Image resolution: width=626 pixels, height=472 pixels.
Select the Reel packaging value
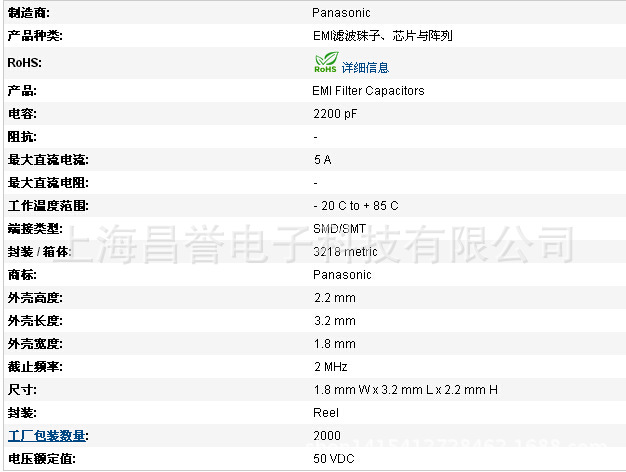click(326, 413)
